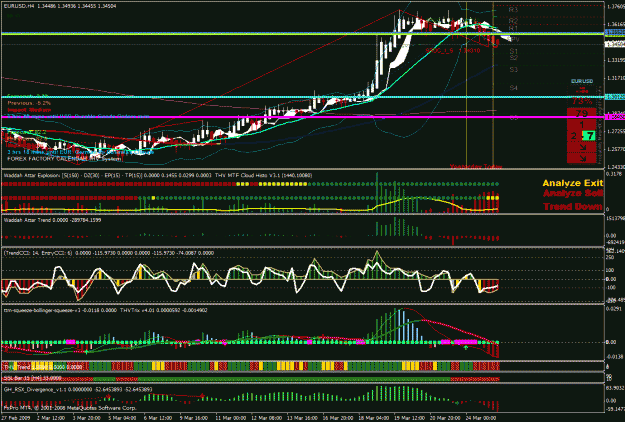Click the tallest green bar in Waddah Attar Explosion
Screen dimensions: 625x422
point(377,191)
